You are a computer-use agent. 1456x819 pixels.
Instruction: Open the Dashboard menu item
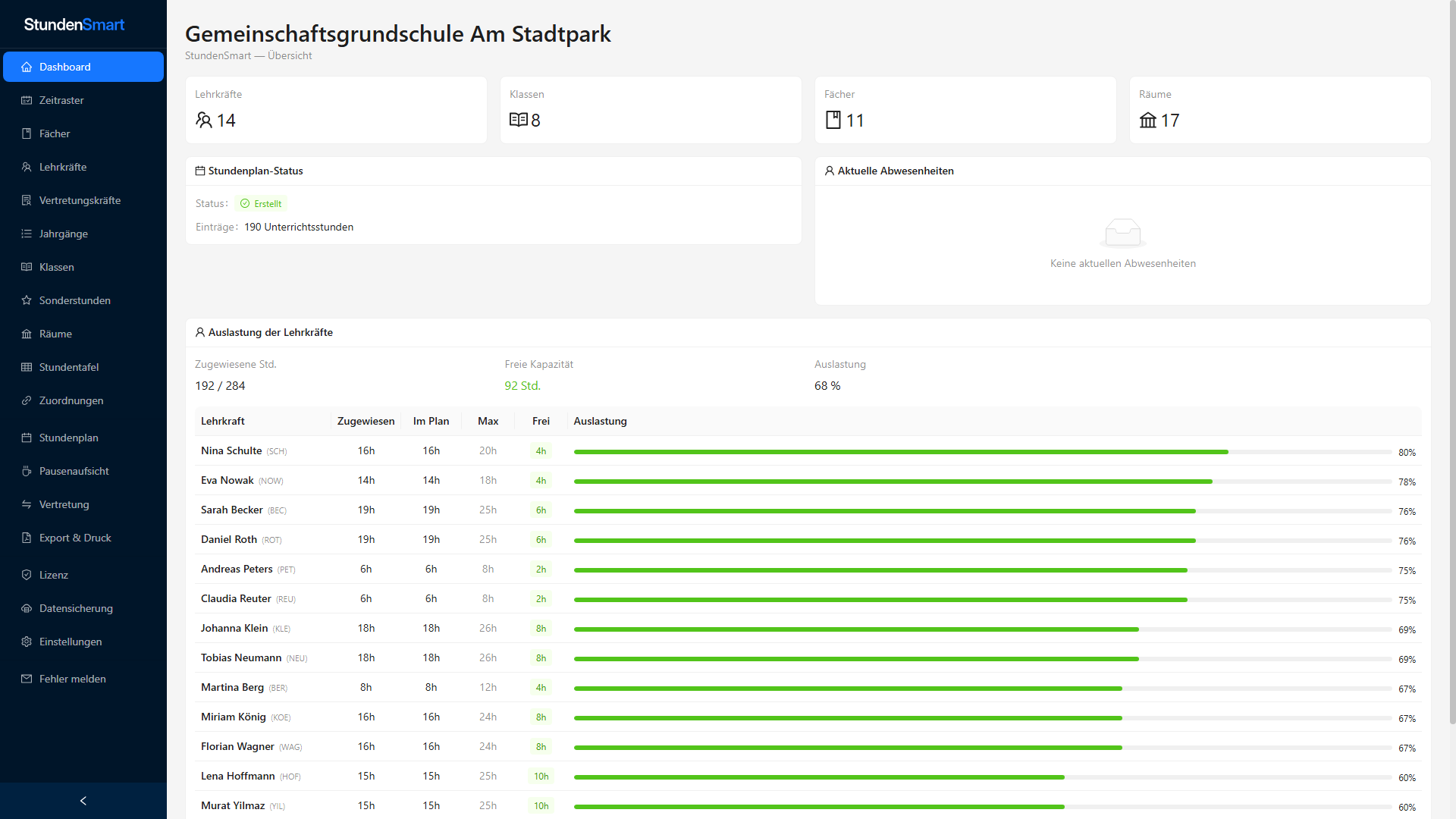83,67
